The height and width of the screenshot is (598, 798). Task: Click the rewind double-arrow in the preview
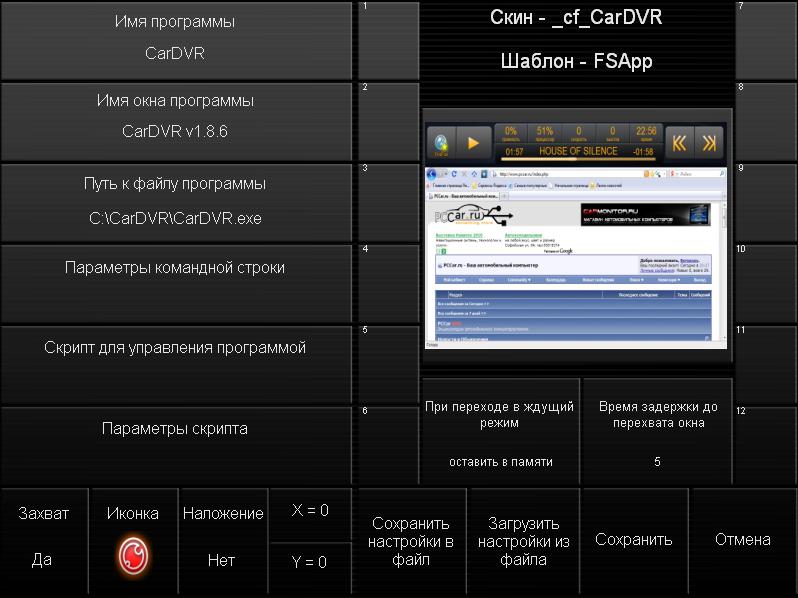[679, 143]
